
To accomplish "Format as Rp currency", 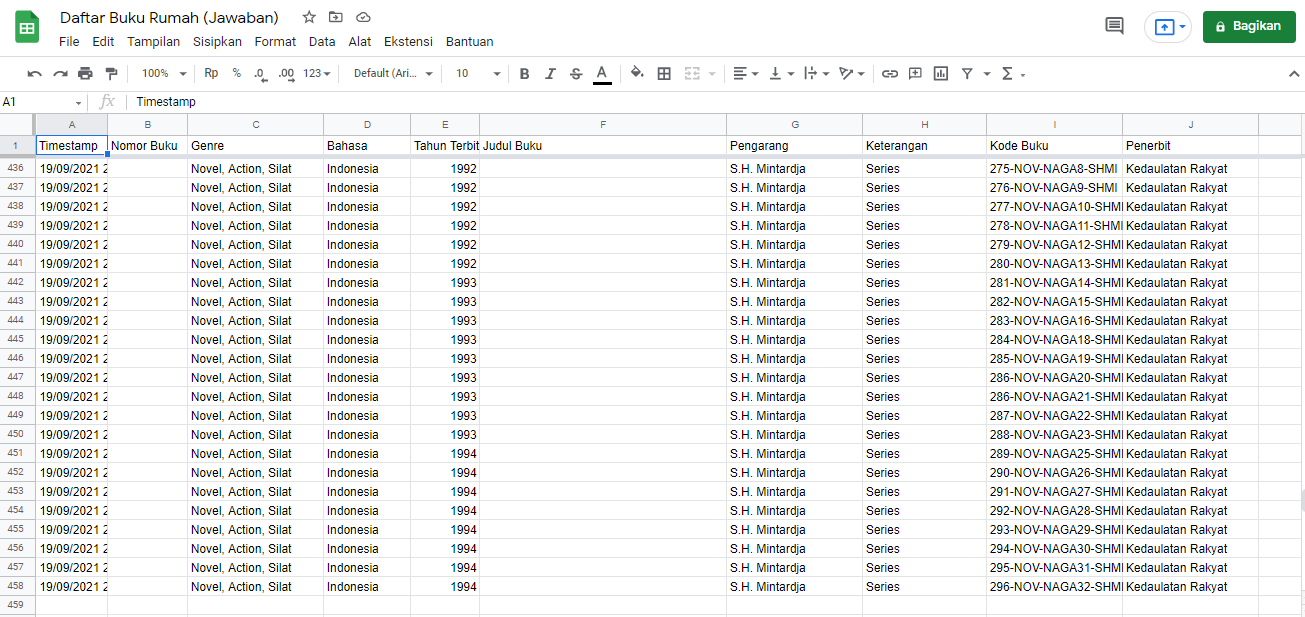I will point(211,73).
